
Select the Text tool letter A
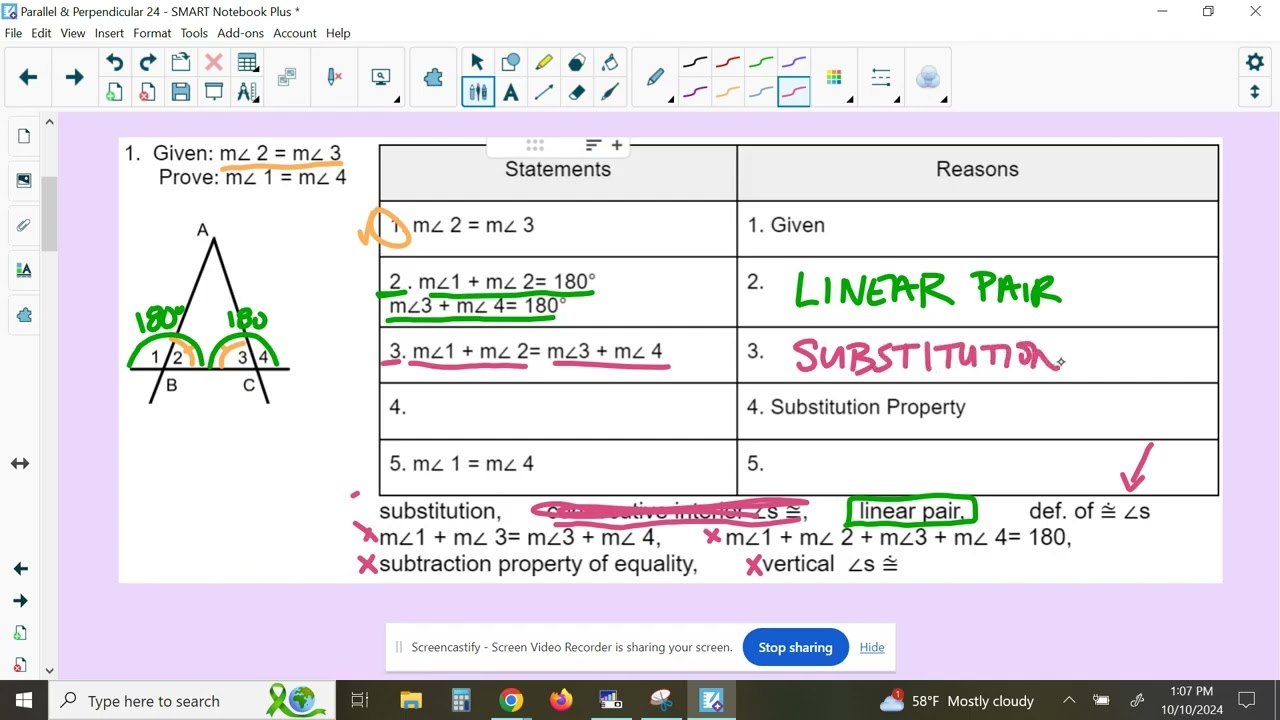coord(511,92)
